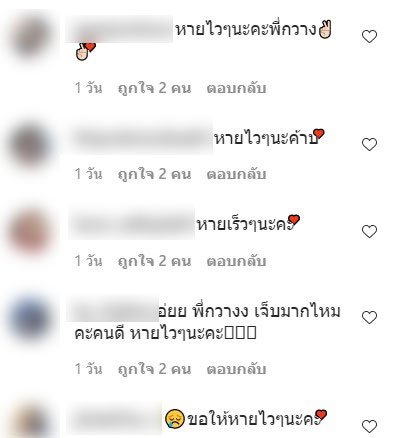
Task: Open the blurred username above 'หายเร็วๆนะคะ'
Action: click(x=132, y=224)
